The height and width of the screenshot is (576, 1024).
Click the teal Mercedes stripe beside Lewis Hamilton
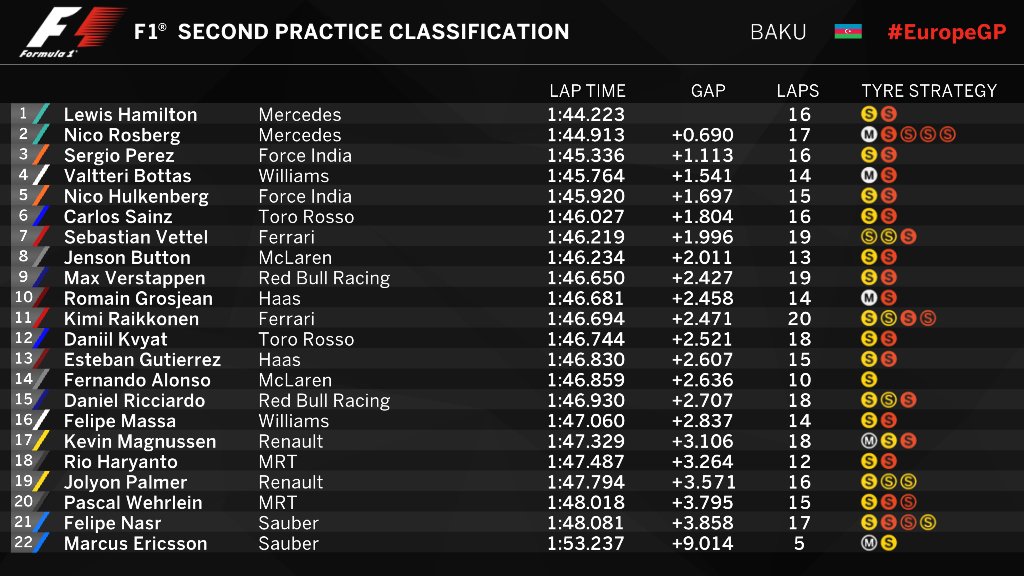pyautogui.click(x=45, y=114)
